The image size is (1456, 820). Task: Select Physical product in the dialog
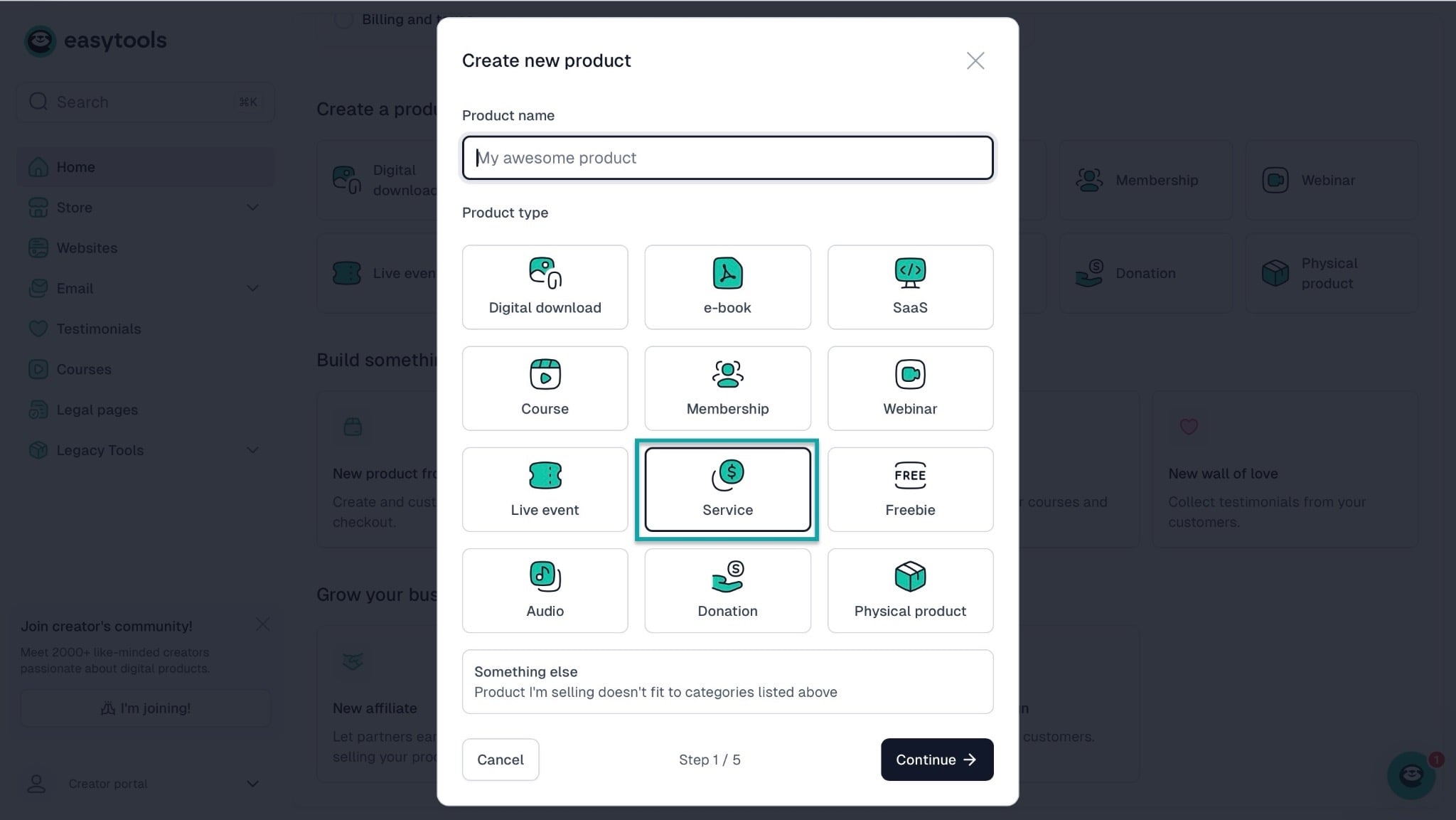pos(910,590)
